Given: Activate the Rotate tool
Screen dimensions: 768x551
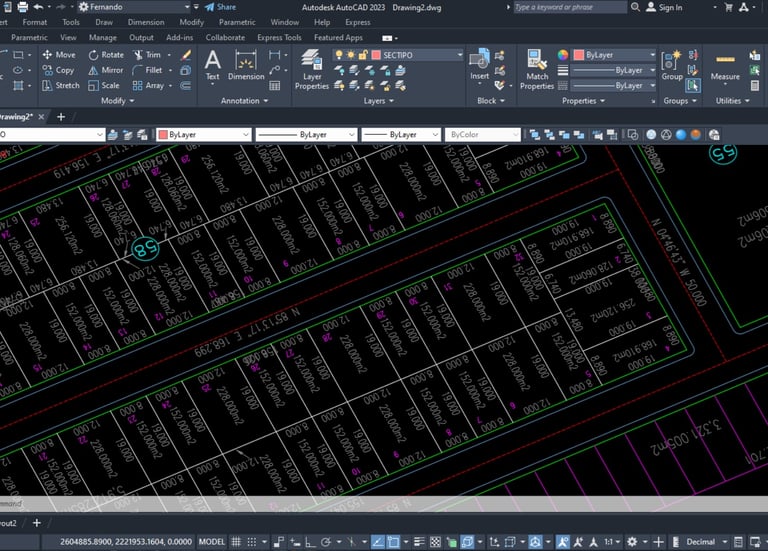Looking at the screenshot, I should tap(105, 55).
